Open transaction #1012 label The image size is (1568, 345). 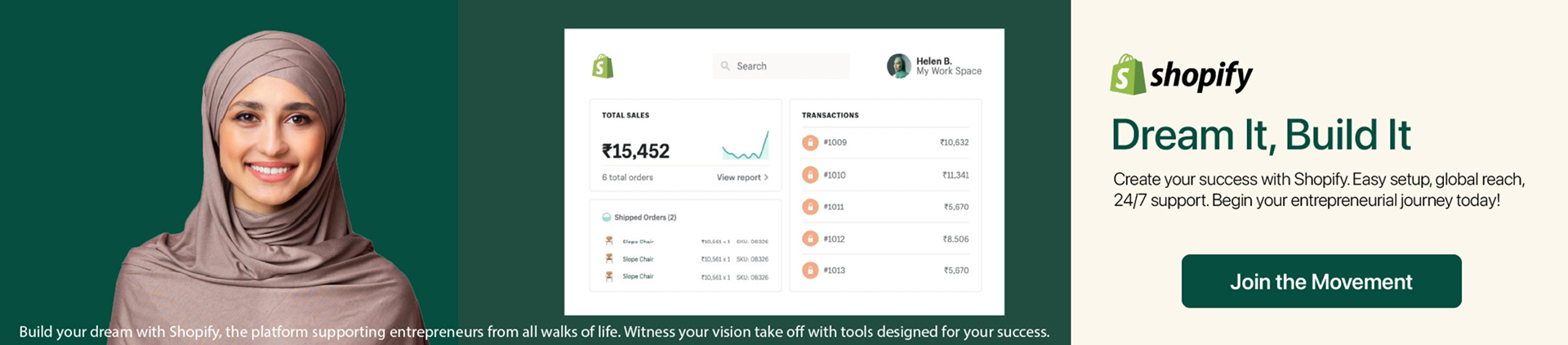tap(834, 239)
